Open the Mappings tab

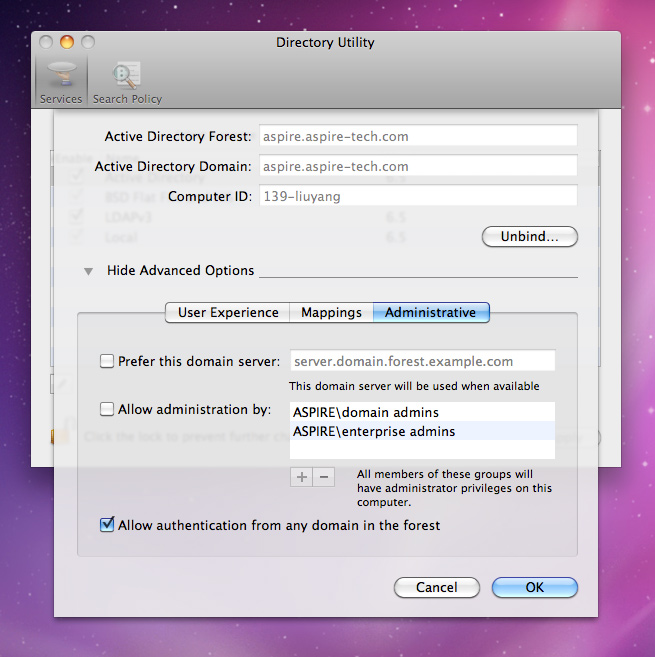[331, 312]
